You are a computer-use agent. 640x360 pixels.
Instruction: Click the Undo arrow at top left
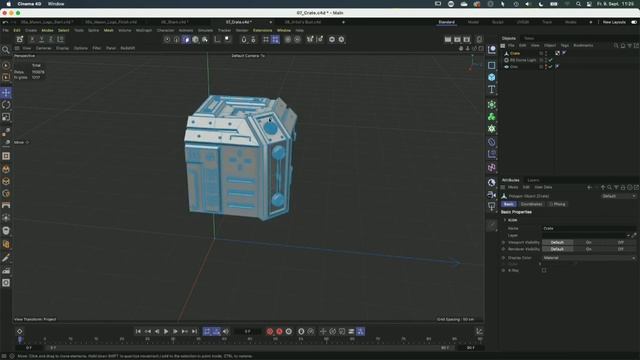tap(5, 22)
